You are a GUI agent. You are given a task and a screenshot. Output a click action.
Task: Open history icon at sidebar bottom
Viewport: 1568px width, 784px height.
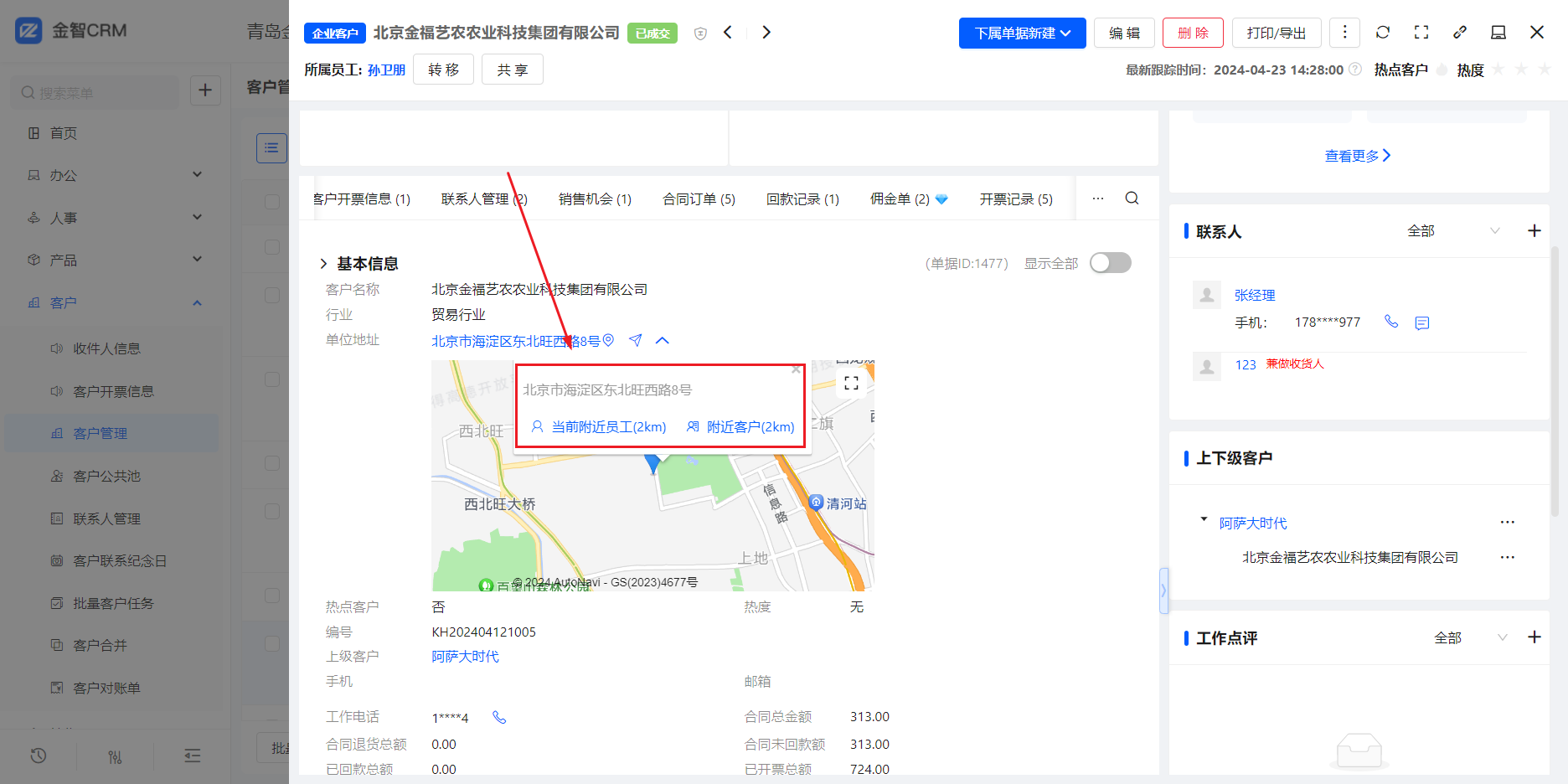pyautogui.click(x=39, y=756)
